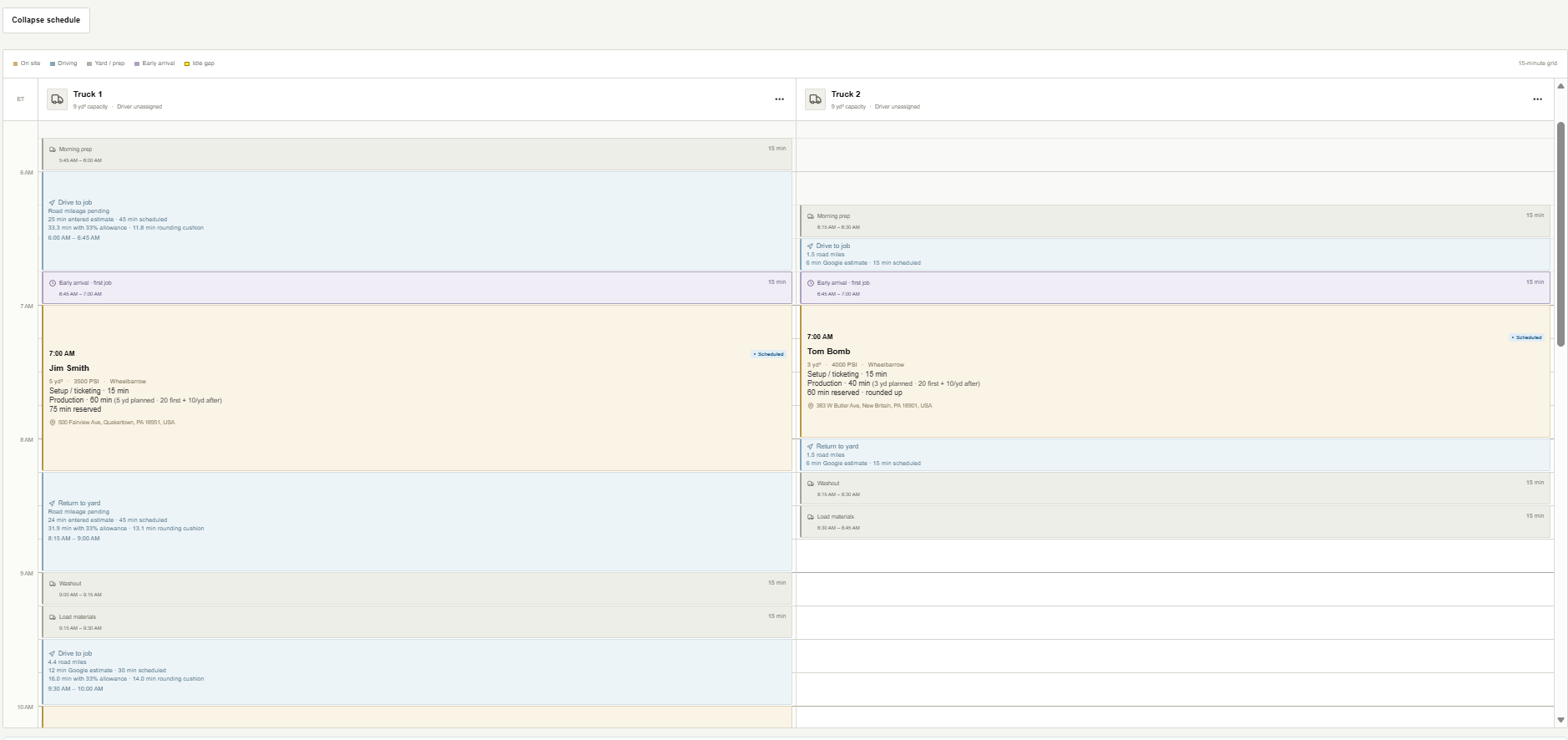Click Truck 2 Load materials icon
The image size is (1568, 740).
(x=811, y=517)
